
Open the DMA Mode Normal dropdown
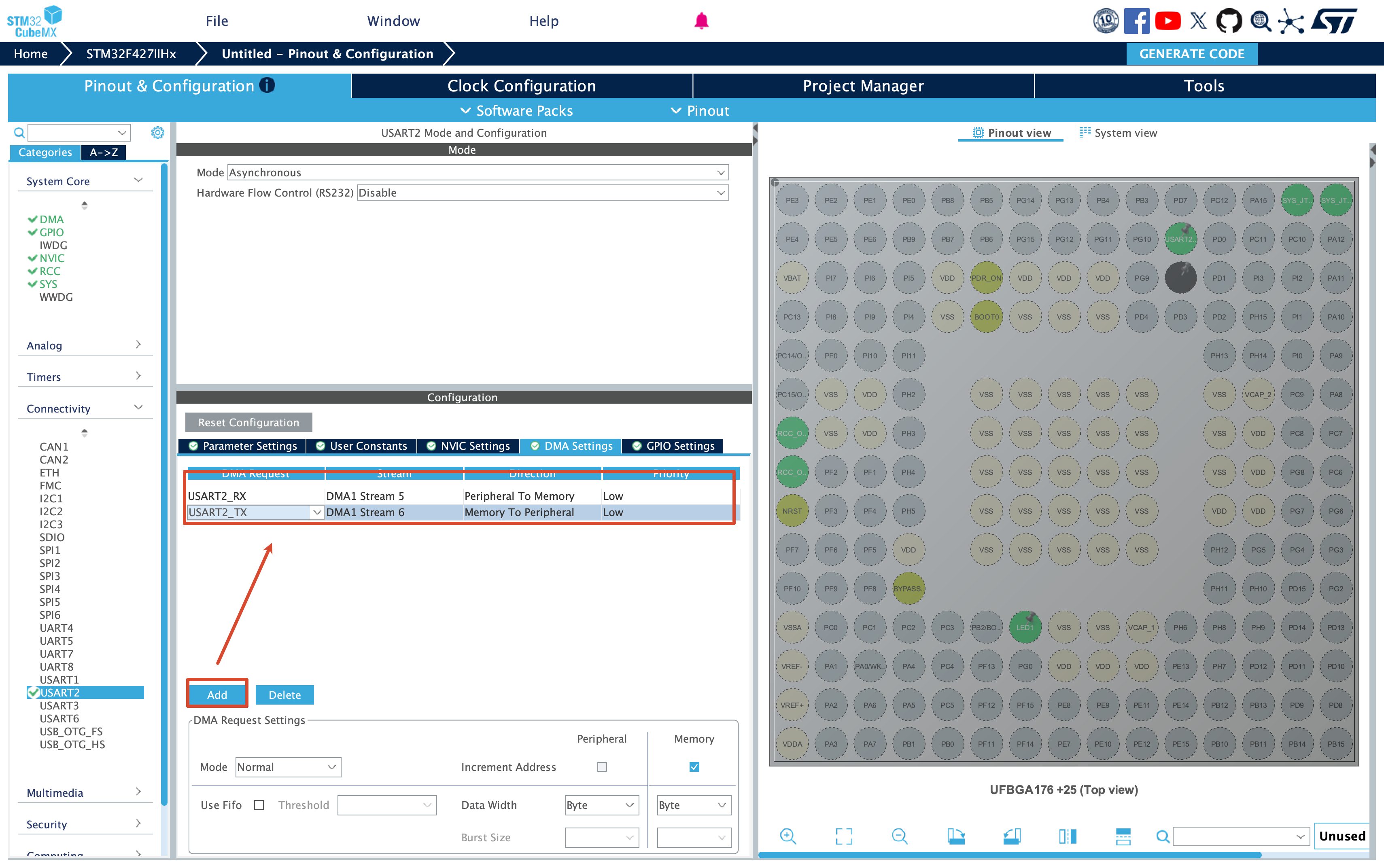click(288, 767)
